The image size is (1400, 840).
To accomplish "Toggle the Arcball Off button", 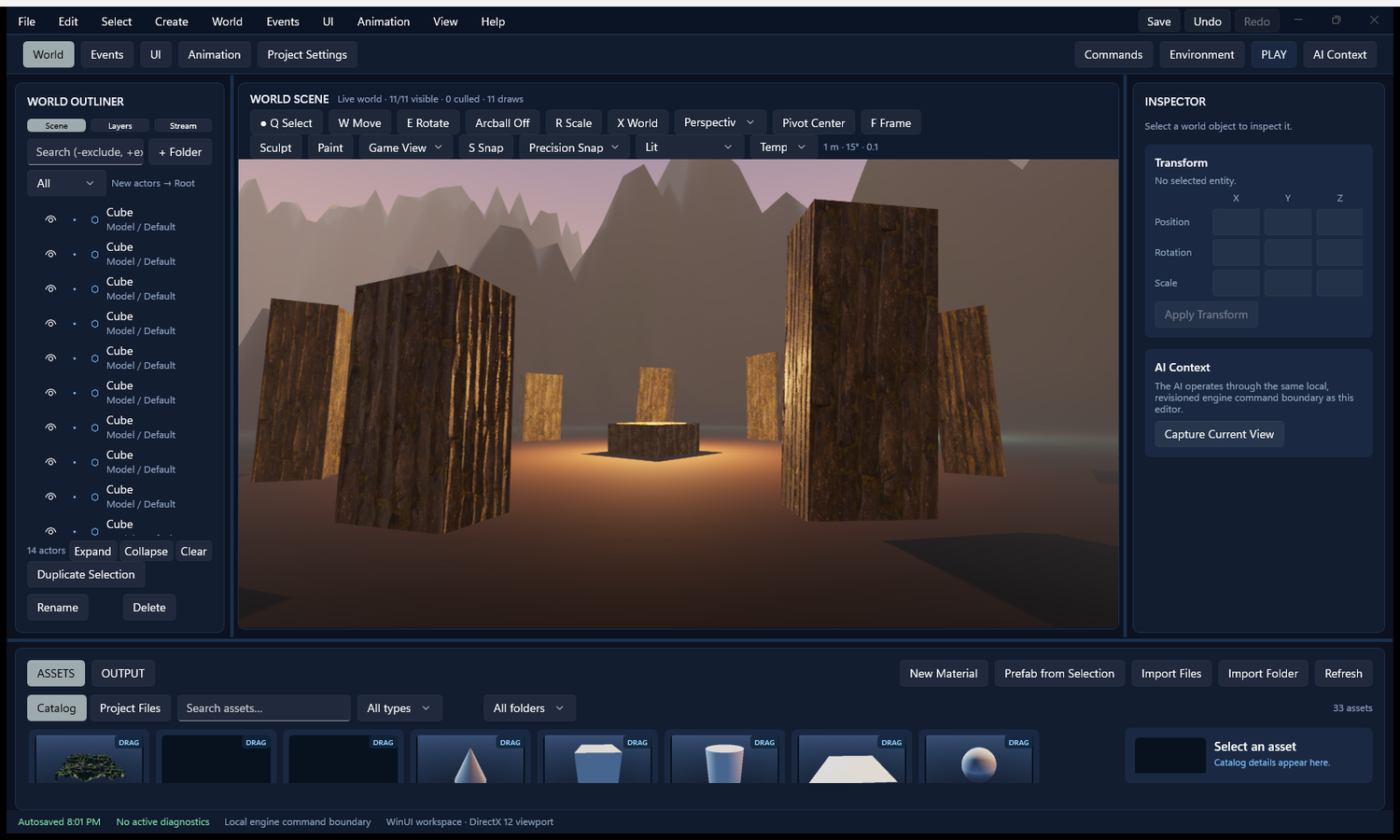I will (x=502, y=123).
